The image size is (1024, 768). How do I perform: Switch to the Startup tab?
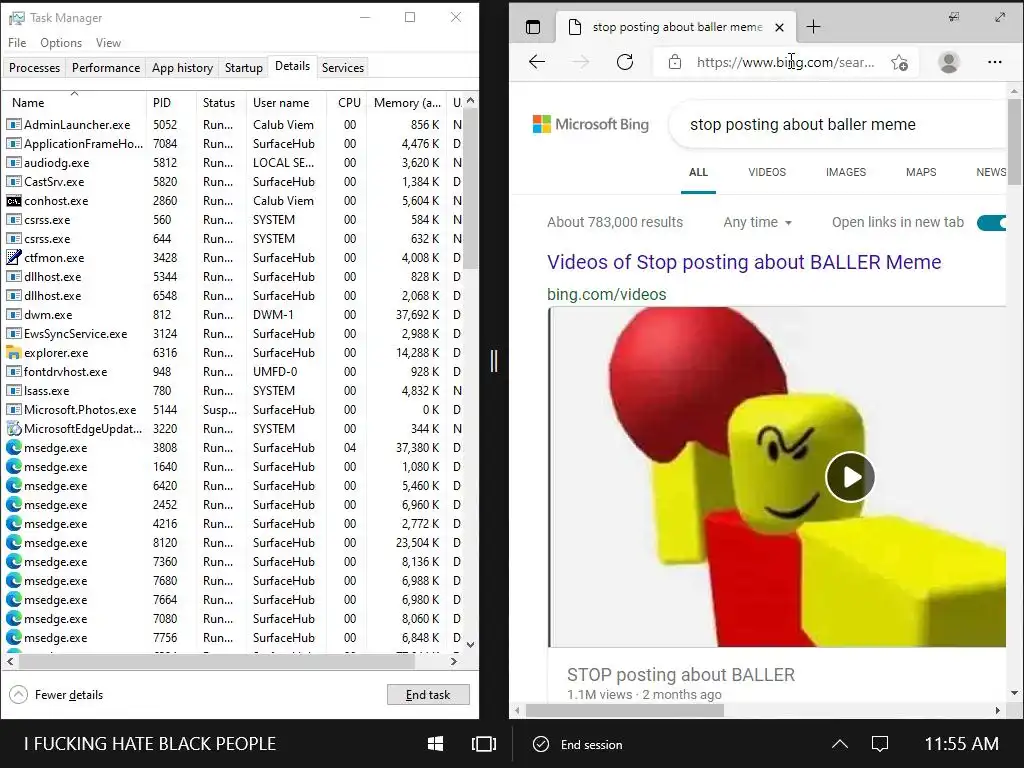(244, 68)
